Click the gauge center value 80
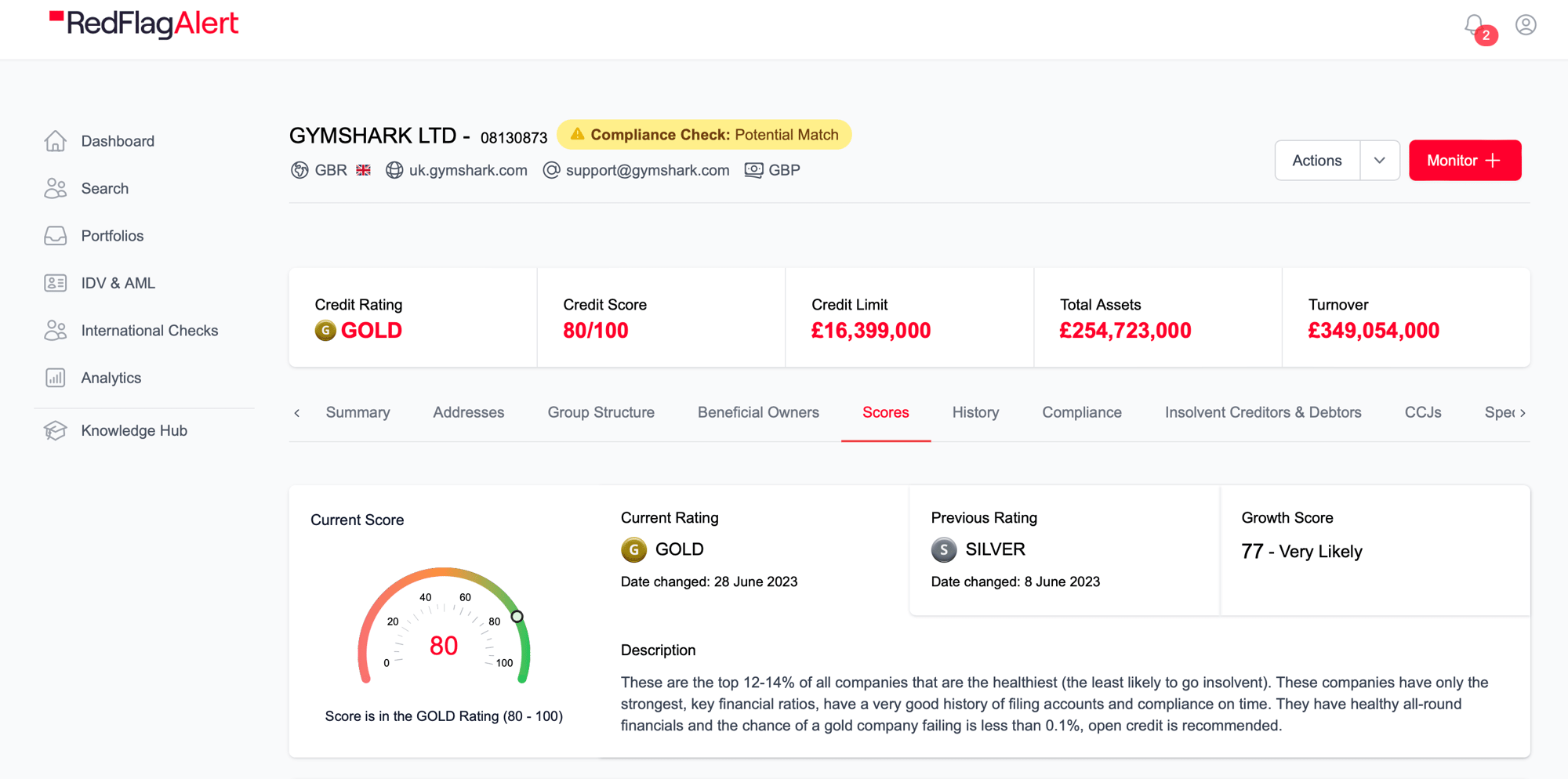The width and height of the screenshot is (1568, 779). (444, 646)
